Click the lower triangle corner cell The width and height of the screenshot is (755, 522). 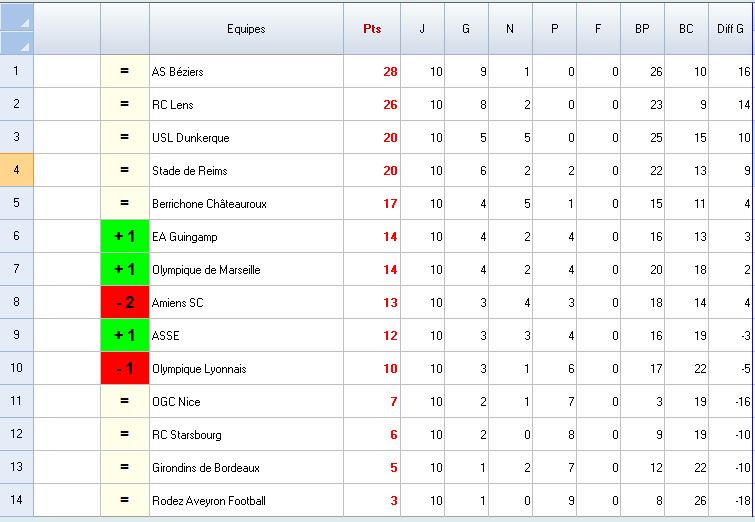point(17,42)
